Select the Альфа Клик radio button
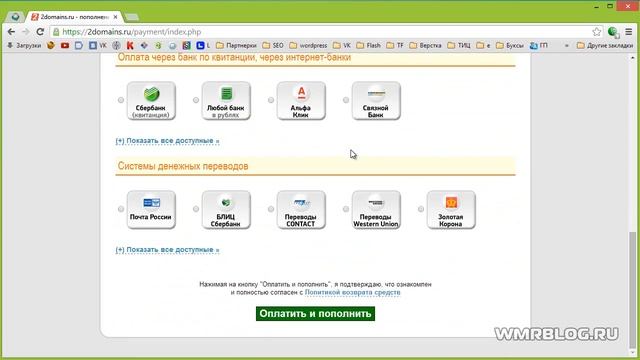Image resolution: width=640 pixels, height=360 pixels. [271, 100]
